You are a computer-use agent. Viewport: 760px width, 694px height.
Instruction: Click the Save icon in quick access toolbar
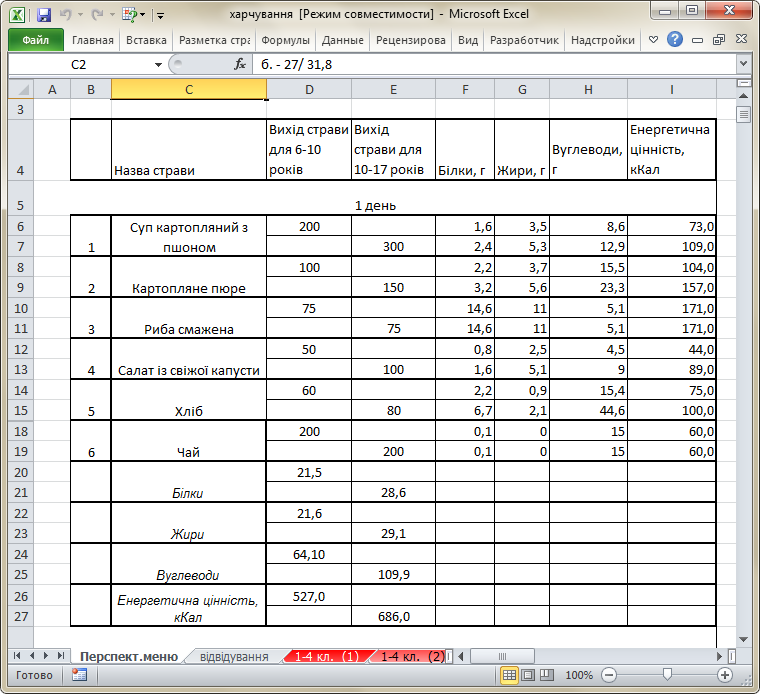[44, 15]
